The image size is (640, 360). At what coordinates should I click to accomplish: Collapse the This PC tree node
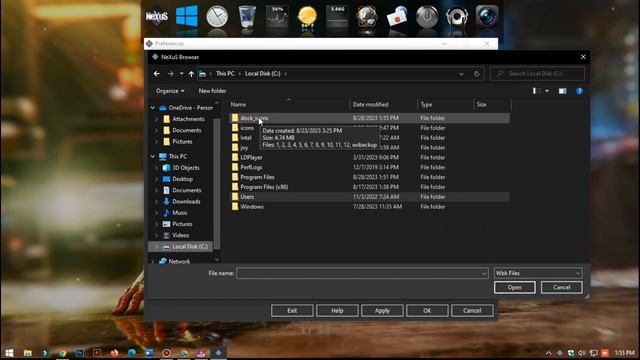coord(153,156)
